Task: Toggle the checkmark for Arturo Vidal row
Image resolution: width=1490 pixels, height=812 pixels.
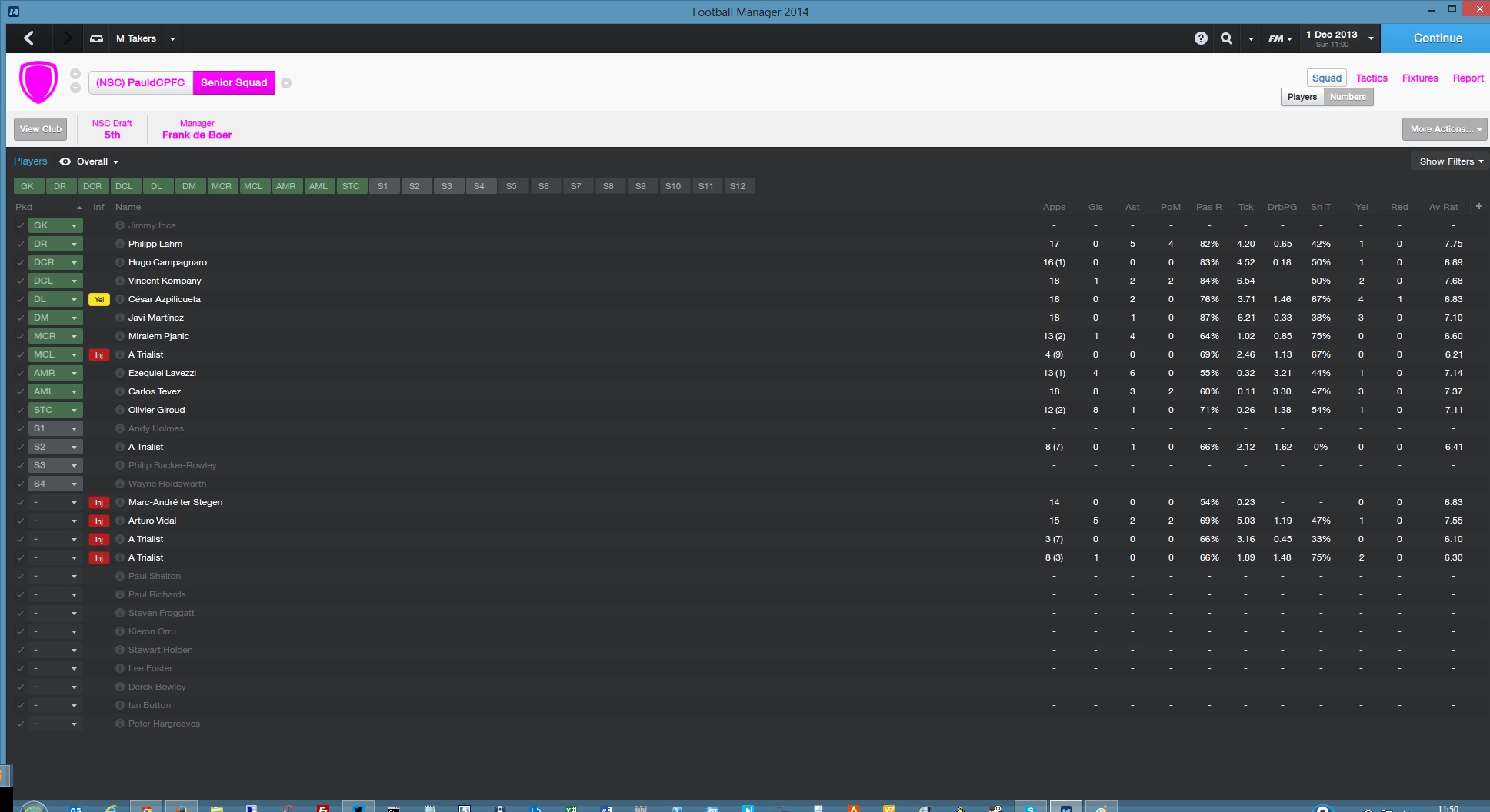Action: pyautogui.click(x=20, y=521)
